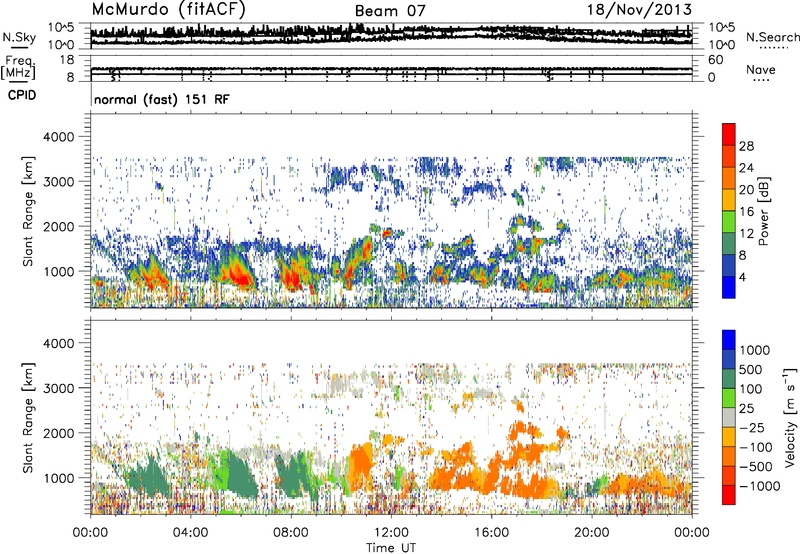Click the 'Freq. [MHz]' label
Viewport: 800px width, 554px height.
coord(18,68)
